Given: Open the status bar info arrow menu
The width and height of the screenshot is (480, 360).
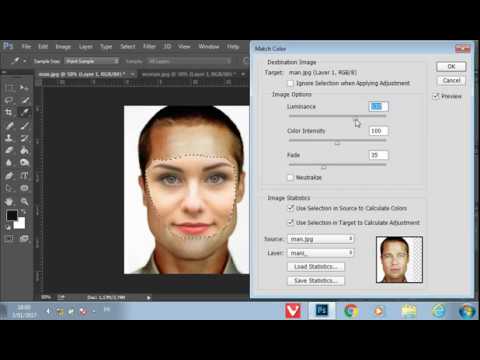Looking at the screenshot, I should [x=149, y=297].
